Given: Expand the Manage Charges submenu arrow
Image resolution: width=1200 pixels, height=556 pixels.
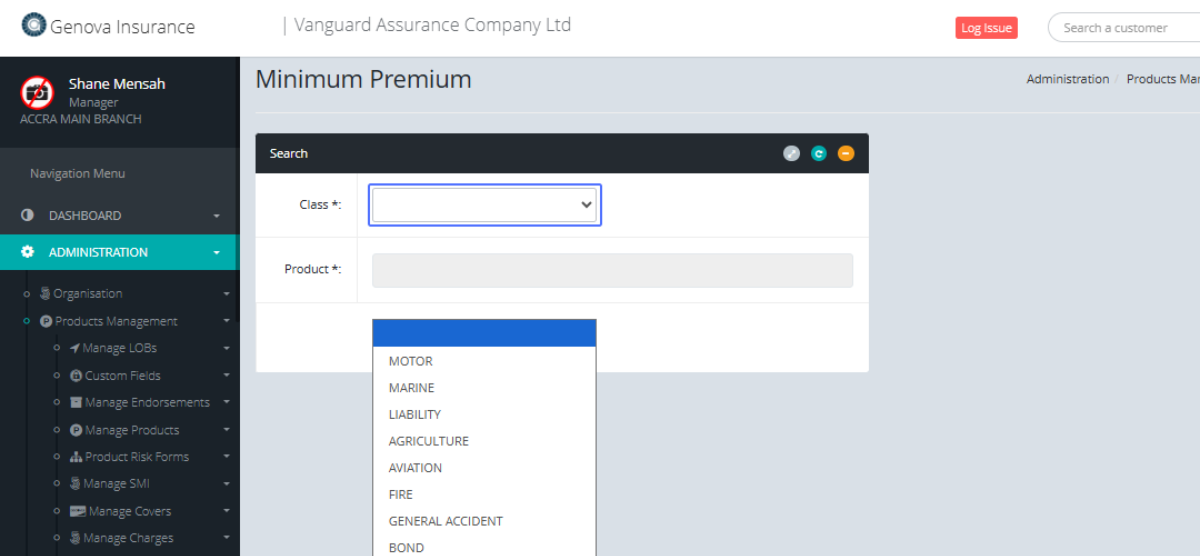Looking at the screenshot, I should pyautogui.click(x=226, y=539).
